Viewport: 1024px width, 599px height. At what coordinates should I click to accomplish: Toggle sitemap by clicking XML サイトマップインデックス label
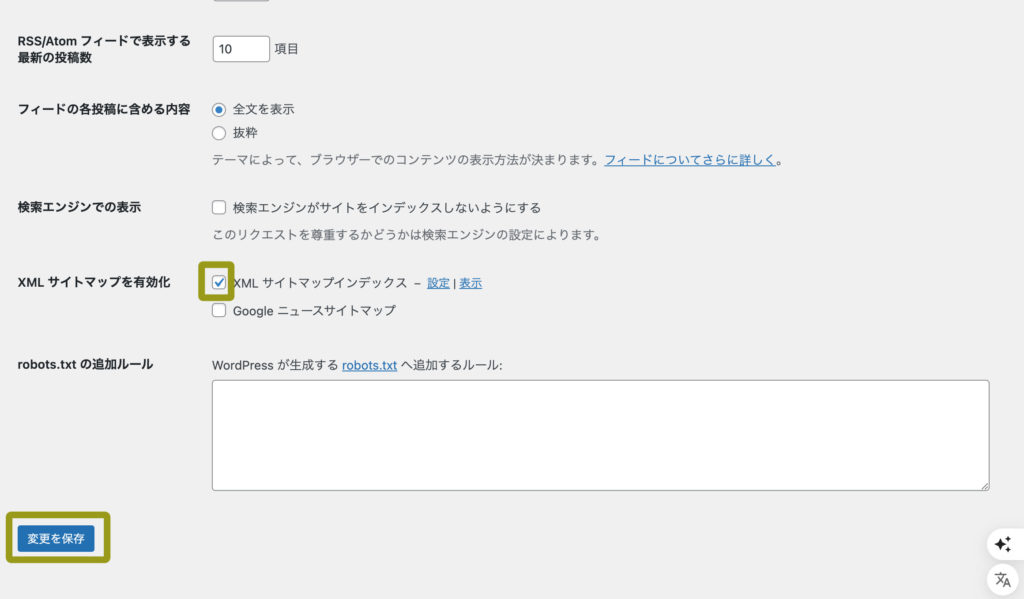pos(320,284)
